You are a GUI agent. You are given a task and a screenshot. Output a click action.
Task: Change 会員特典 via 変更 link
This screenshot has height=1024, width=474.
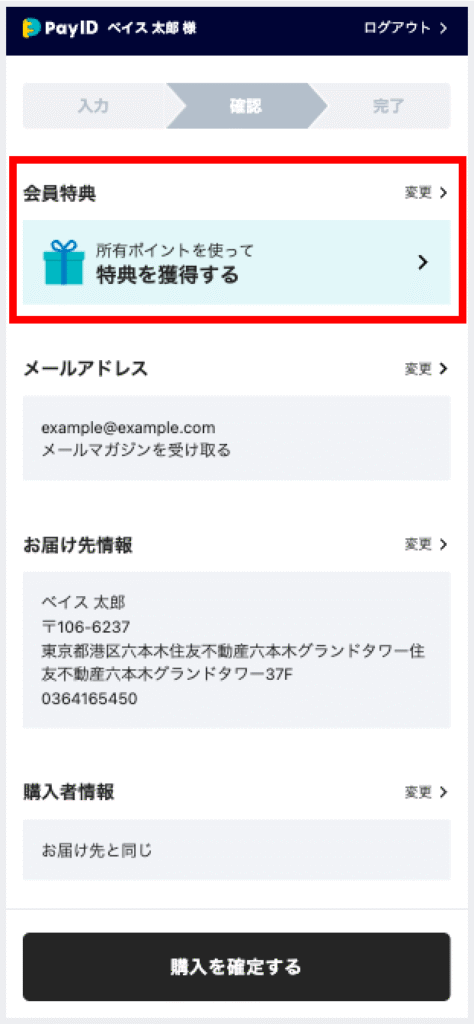coord(426,193)
